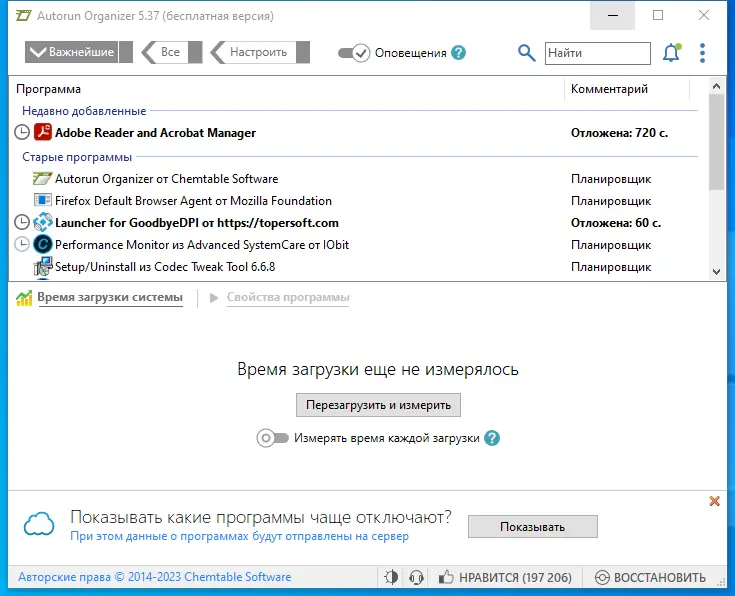Select the Все filter tab
The width and height of the screenshot is (735, 596).
click(172, 52)
